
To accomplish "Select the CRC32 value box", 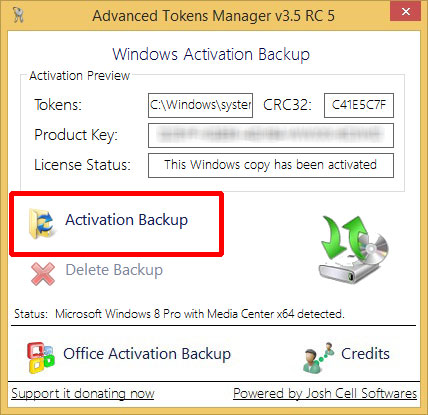I will [359, 105].
